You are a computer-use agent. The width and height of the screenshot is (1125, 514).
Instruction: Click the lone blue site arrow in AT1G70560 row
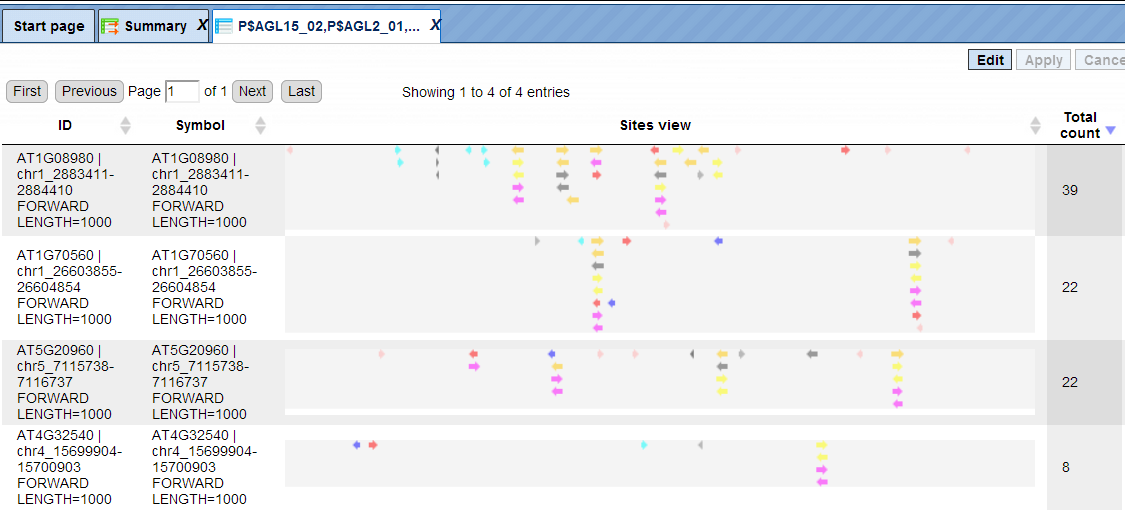click(x=718, y=240)
